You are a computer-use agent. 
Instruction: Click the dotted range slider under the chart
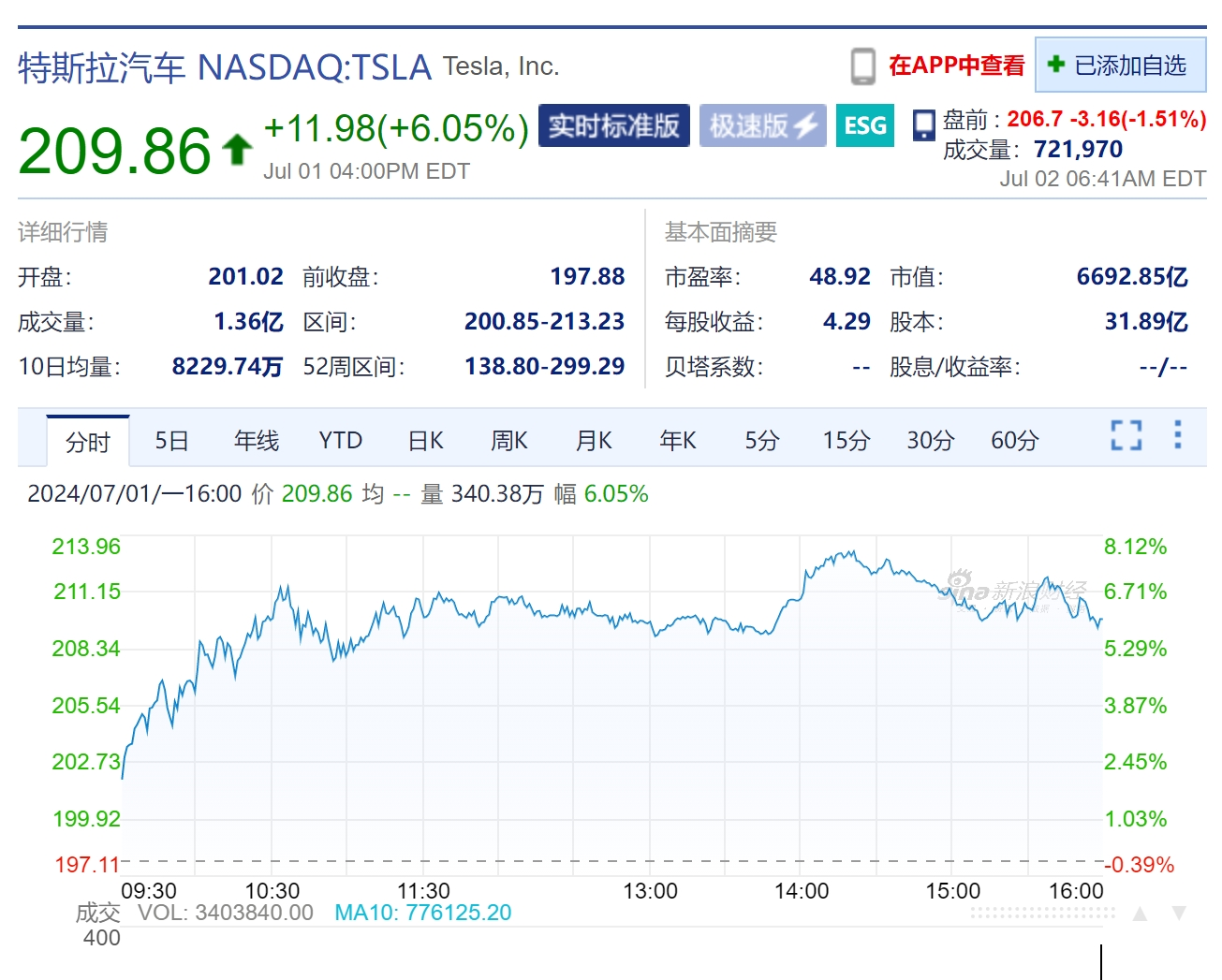(x=1042, y=913)
